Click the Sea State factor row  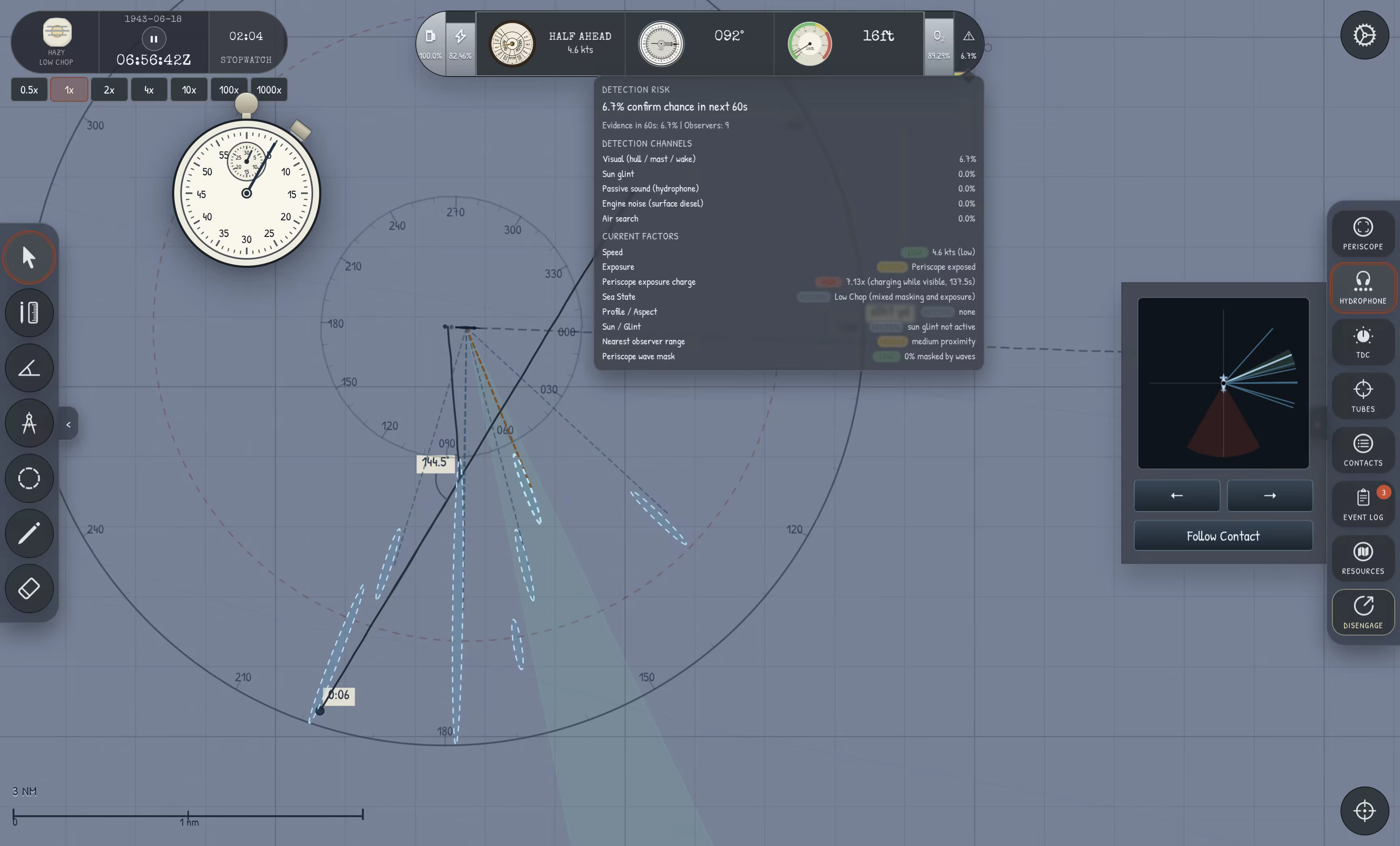(x=789, y=297)
